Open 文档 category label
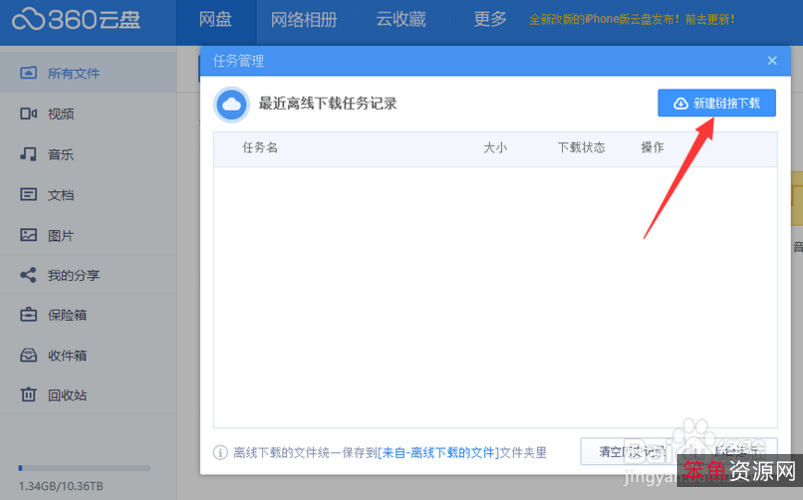Viewport: 803px width, 500px height. click(x=61, y=195)
